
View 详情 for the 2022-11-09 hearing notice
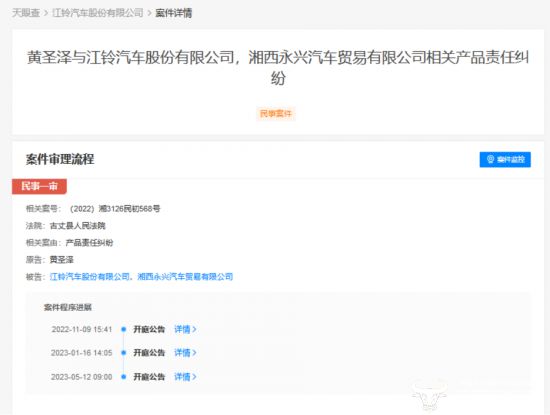pos(182,329)
